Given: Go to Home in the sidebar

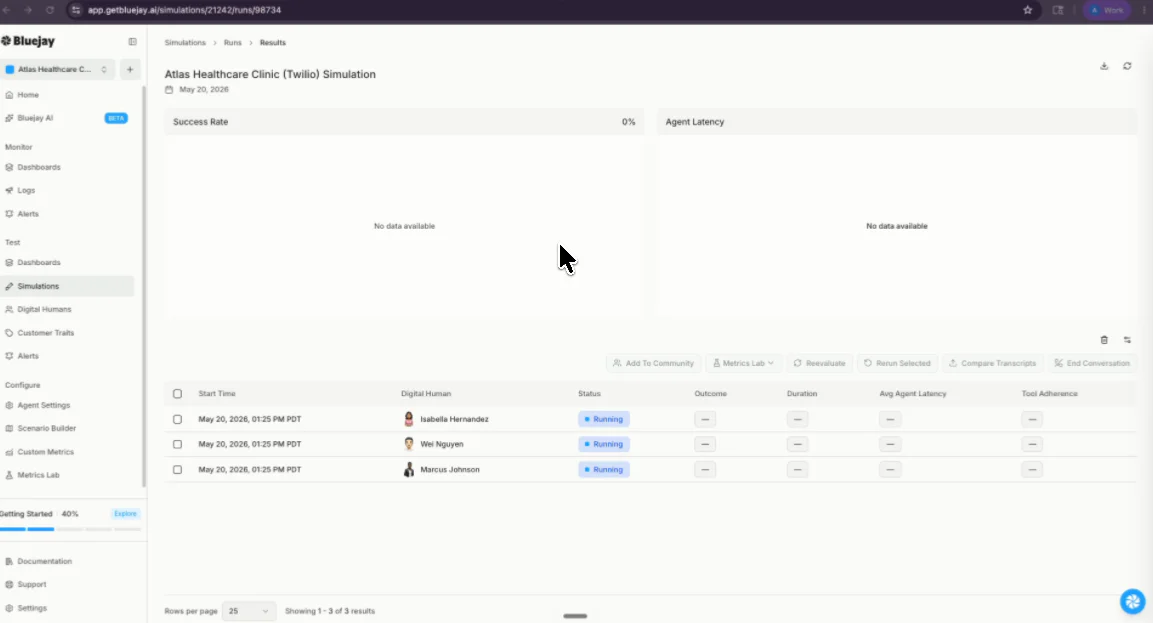Looking at the screenshot, I should [x=28, y=95].
